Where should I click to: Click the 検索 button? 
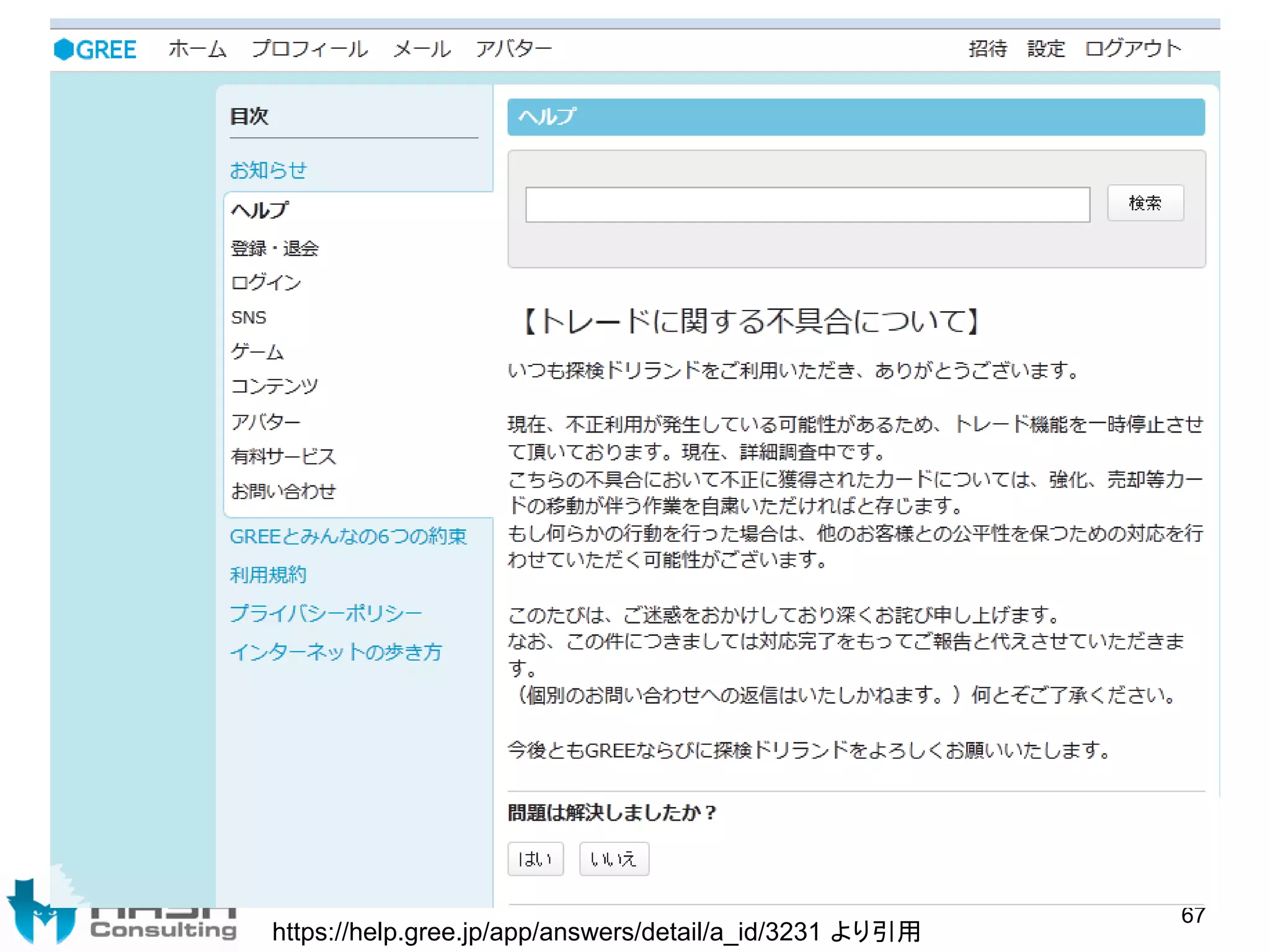pyautogui.click(x=1145, y=203)
